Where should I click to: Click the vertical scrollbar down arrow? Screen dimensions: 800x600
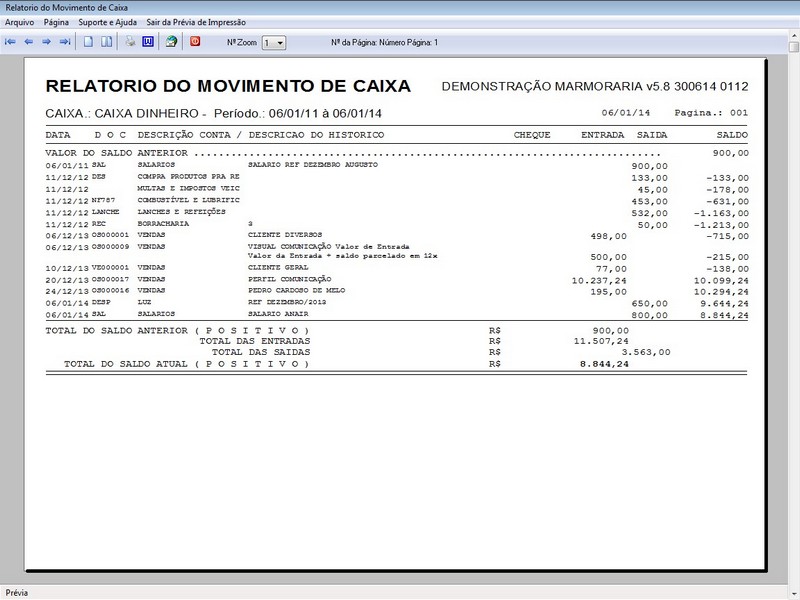tap(791, 572)
